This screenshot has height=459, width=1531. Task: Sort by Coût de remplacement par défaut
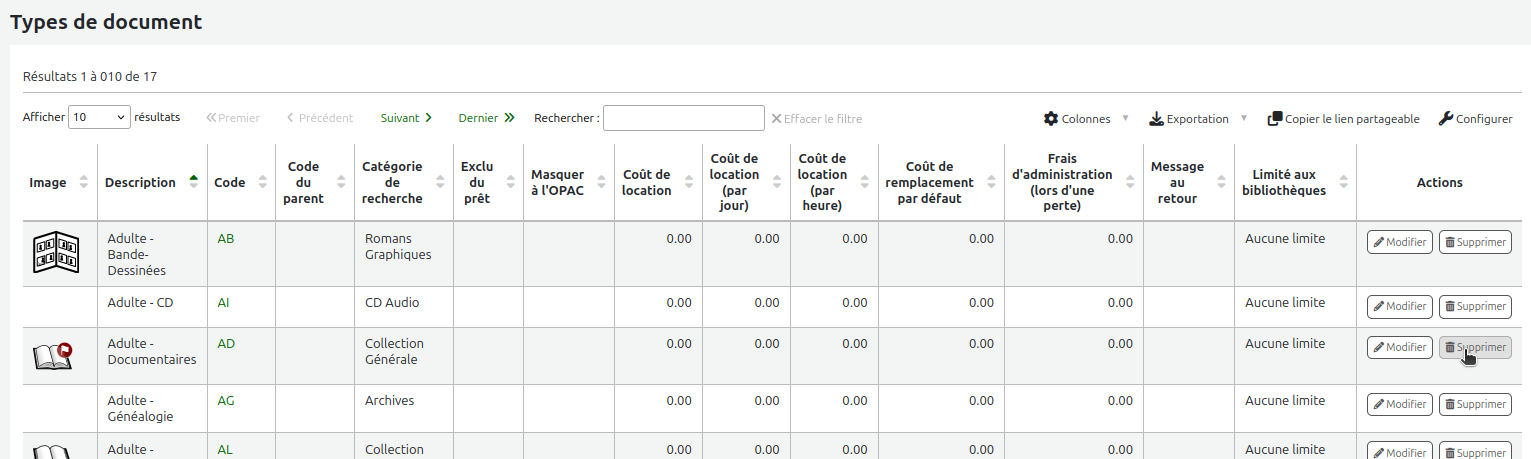click(x=941, y=182)
